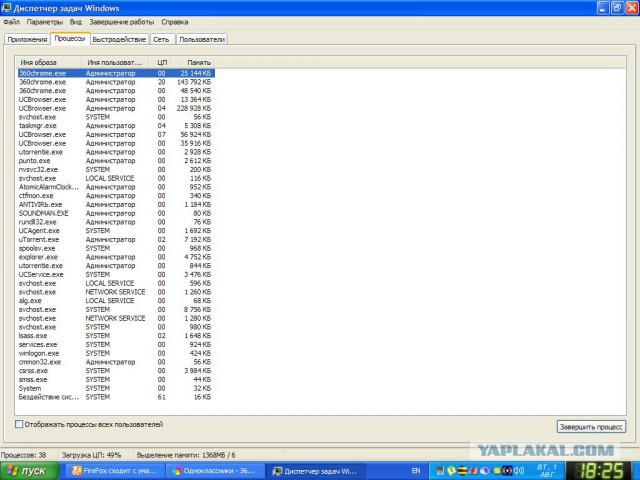Open the Пуск start button
The height and width of the screenshot is (480, 640).
click(29, 471)
